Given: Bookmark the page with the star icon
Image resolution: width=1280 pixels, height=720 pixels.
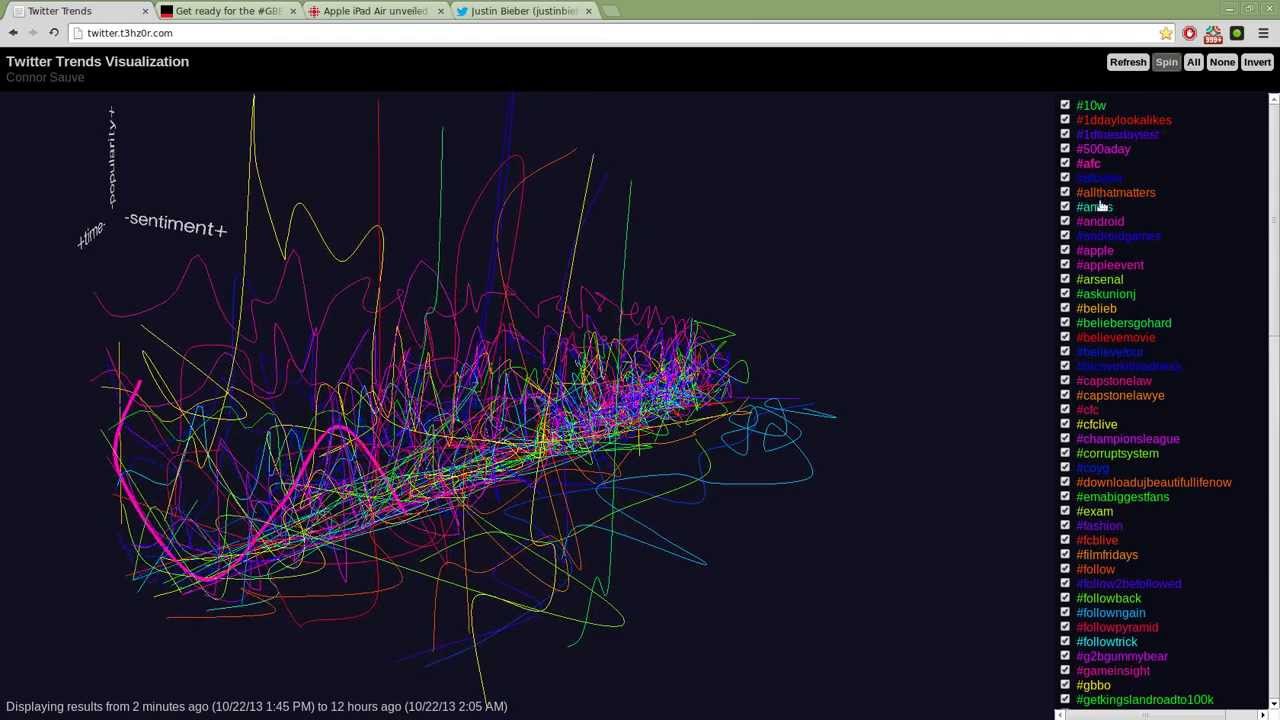Looking at the screenshot, I should coord(1166,33).
